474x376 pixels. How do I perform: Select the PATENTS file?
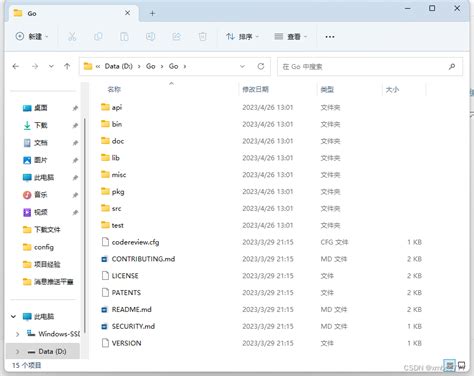(121, 293)
